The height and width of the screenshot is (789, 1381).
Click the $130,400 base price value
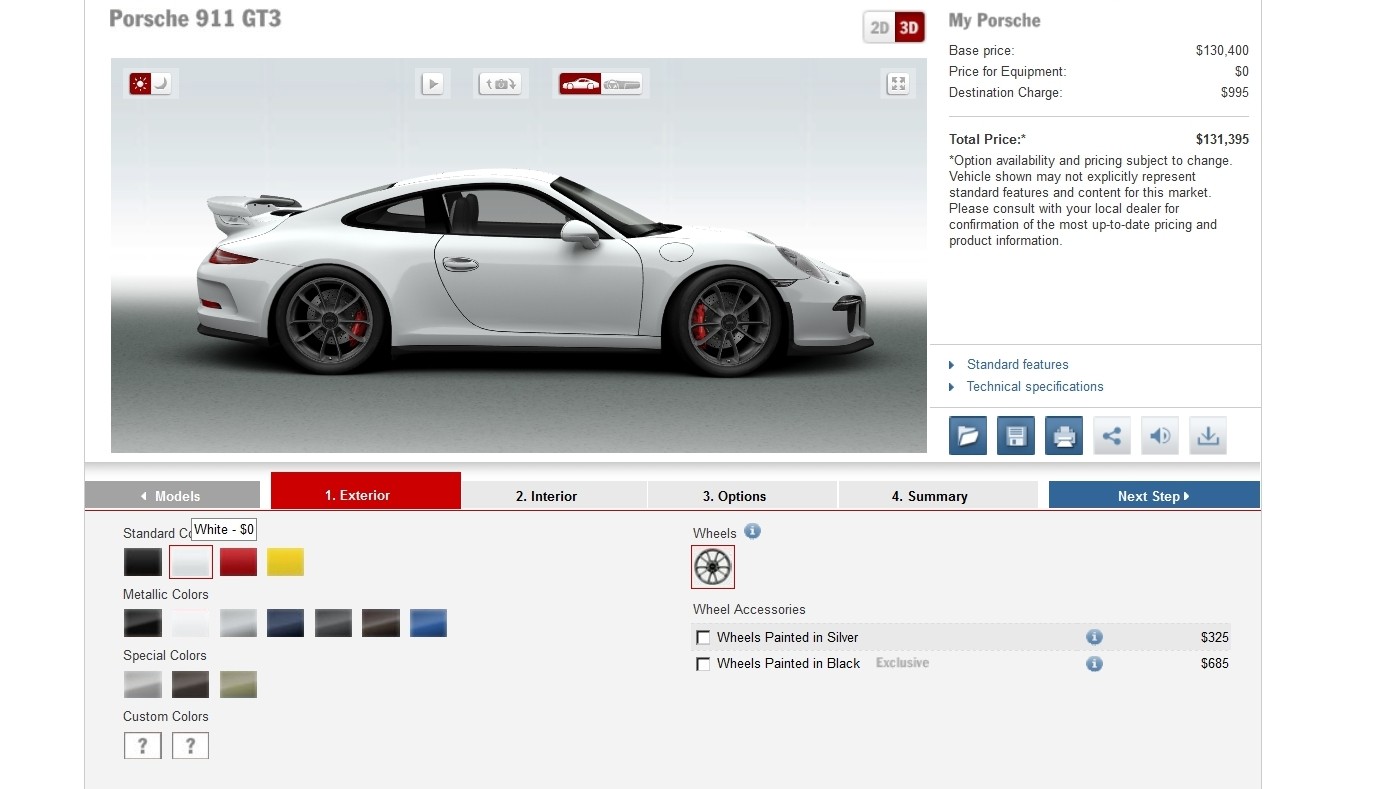1222,51
